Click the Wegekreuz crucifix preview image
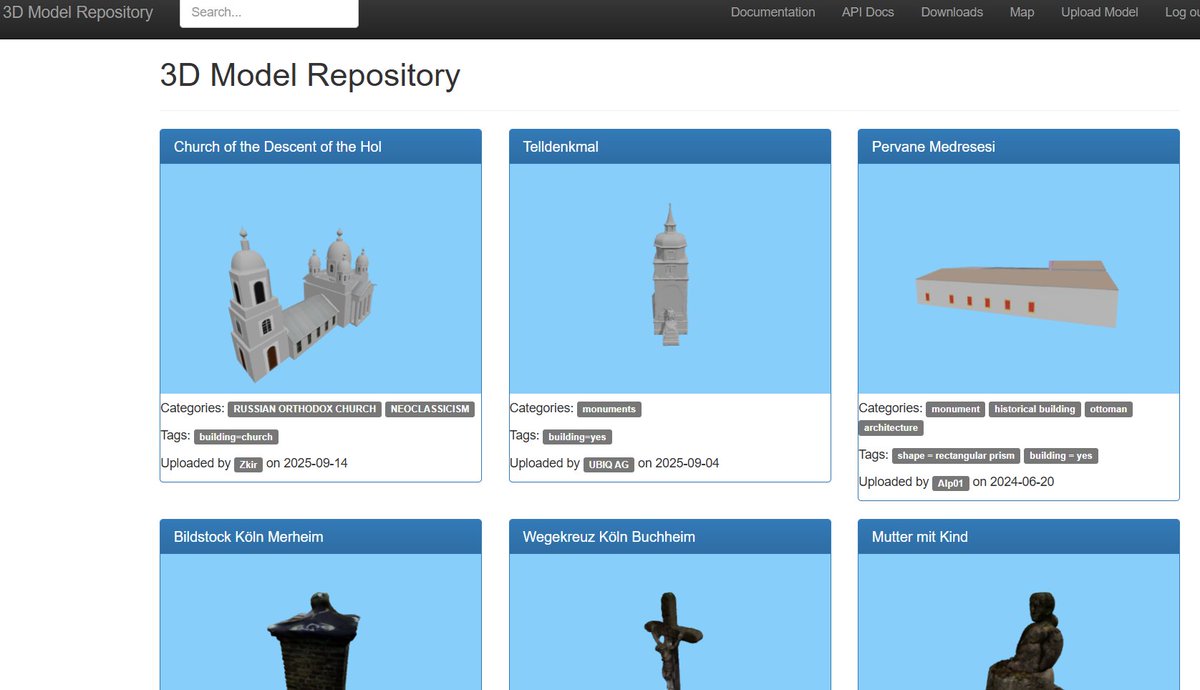The width and height of the screenshot is (1200, 690). click(670, 622)
